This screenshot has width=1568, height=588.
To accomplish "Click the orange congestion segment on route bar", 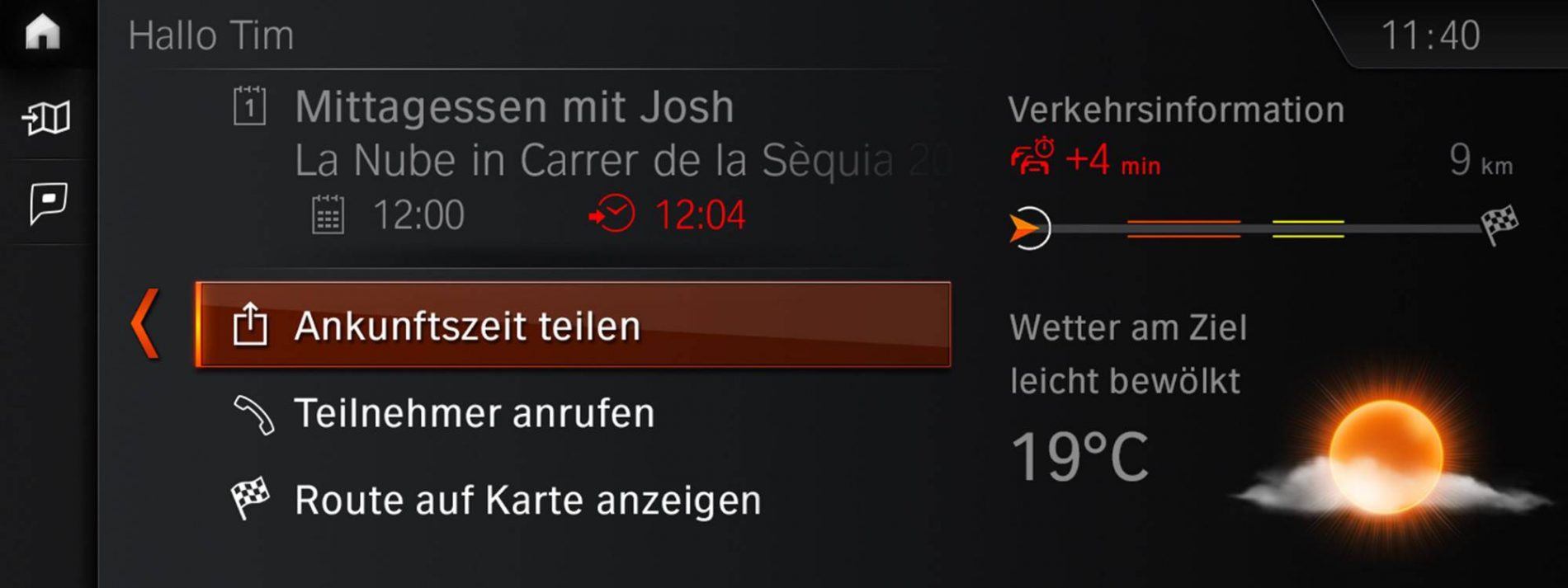I will click(x=1183, y=228).
